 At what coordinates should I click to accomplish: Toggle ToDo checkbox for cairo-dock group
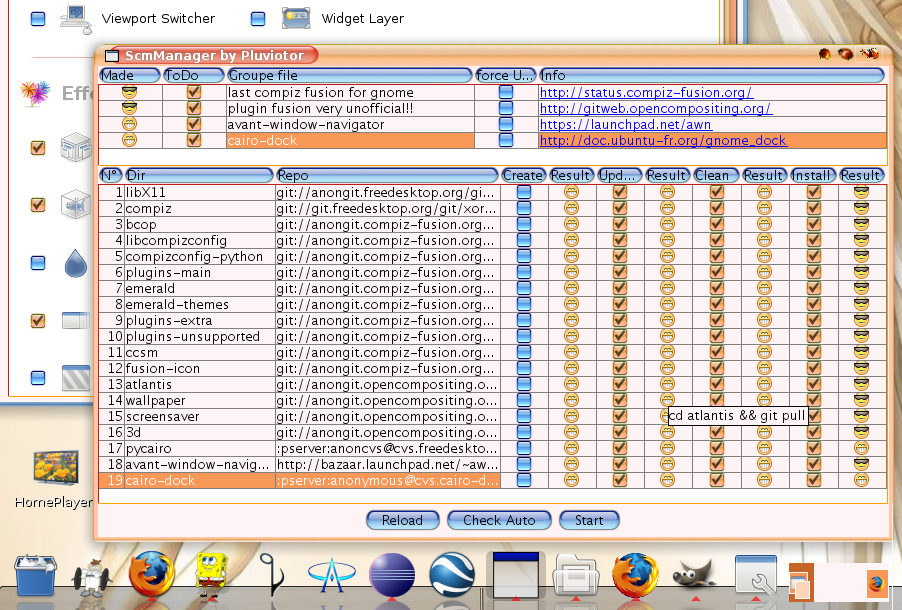[x=194, y=140]
